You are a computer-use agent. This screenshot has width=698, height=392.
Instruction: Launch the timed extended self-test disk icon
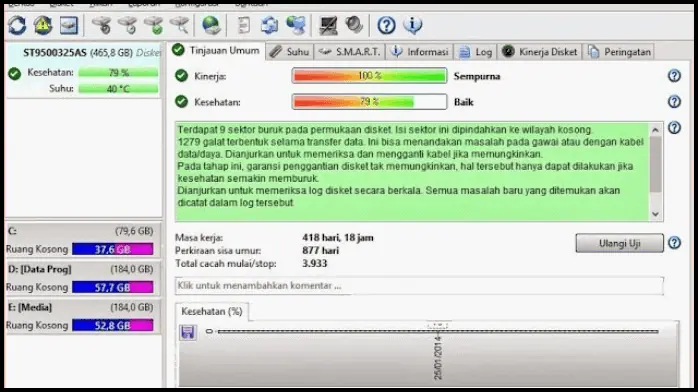point(128,25)
